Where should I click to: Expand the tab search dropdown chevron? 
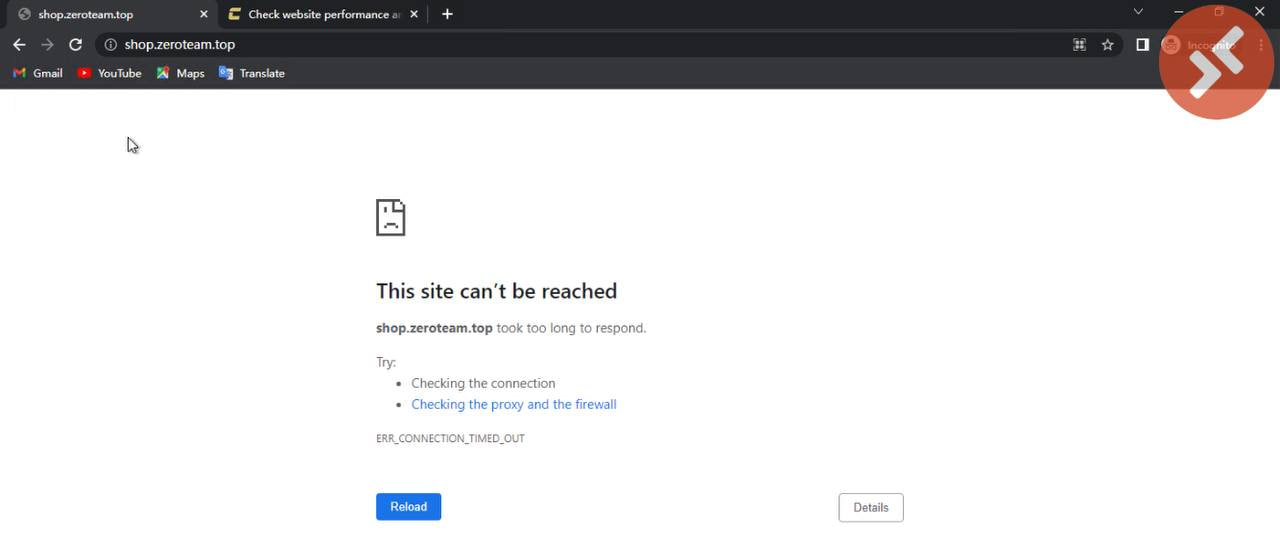pos(1138,12)
